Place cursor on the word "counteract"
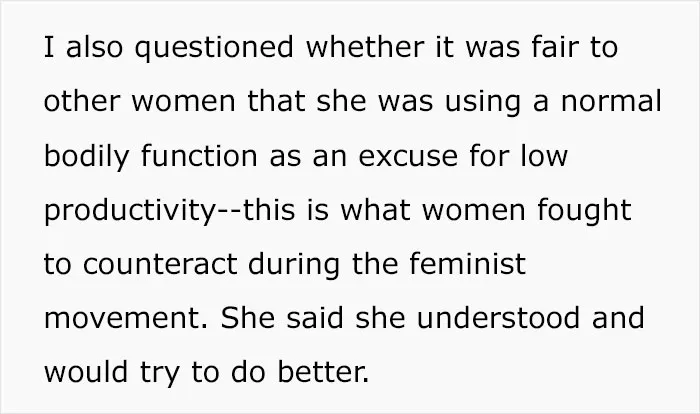This screenshot has height=414, width=700. click(x=160, y=264)
